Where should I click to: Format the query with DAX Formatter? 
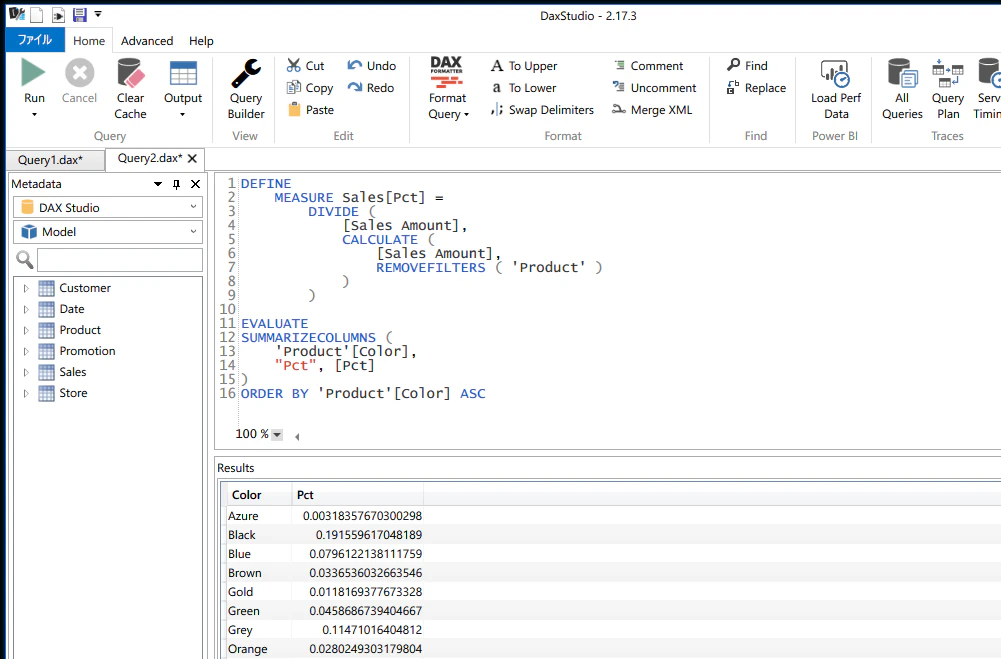coord(448,88)
